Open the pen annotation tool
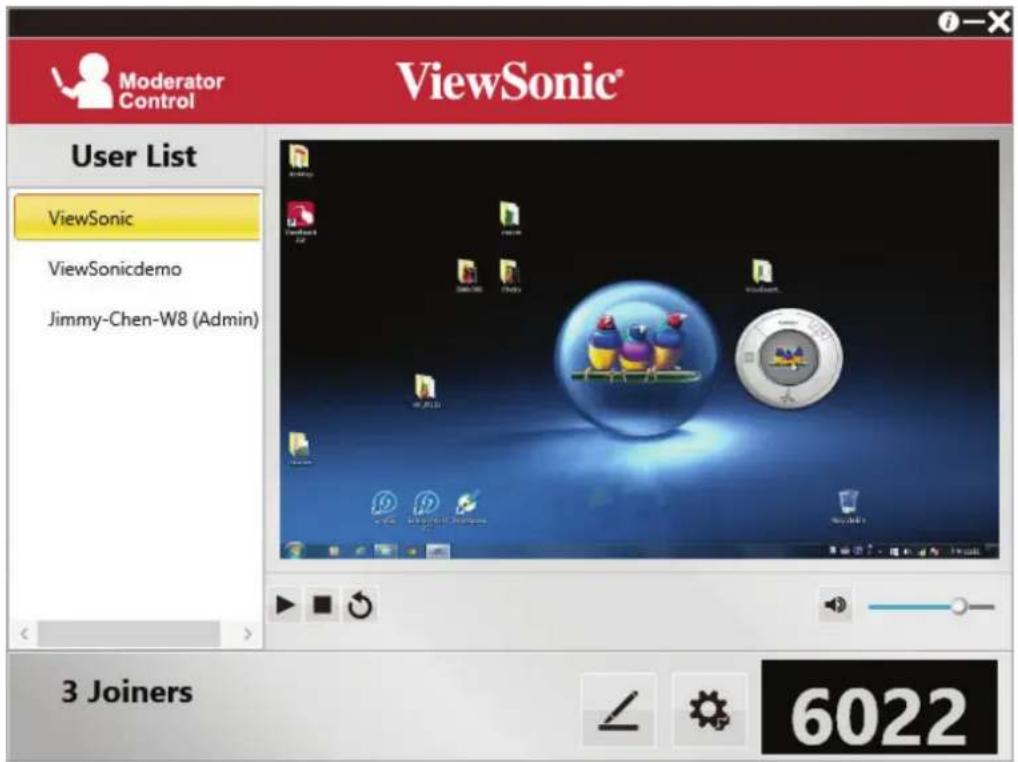Viewport: 1018px width, 762px height. 619,710
